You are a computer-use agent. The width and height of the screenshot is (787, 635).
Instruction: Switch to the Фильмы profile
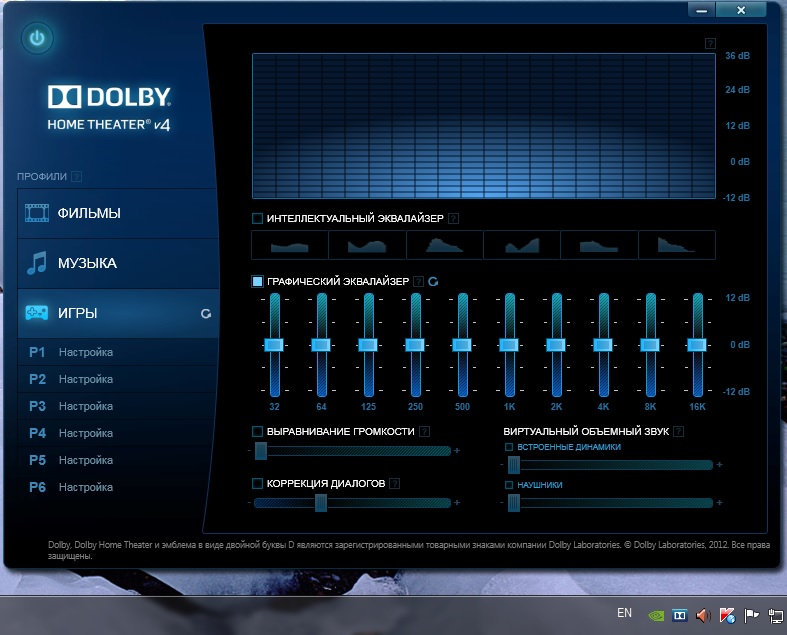(x=118, y=213)
